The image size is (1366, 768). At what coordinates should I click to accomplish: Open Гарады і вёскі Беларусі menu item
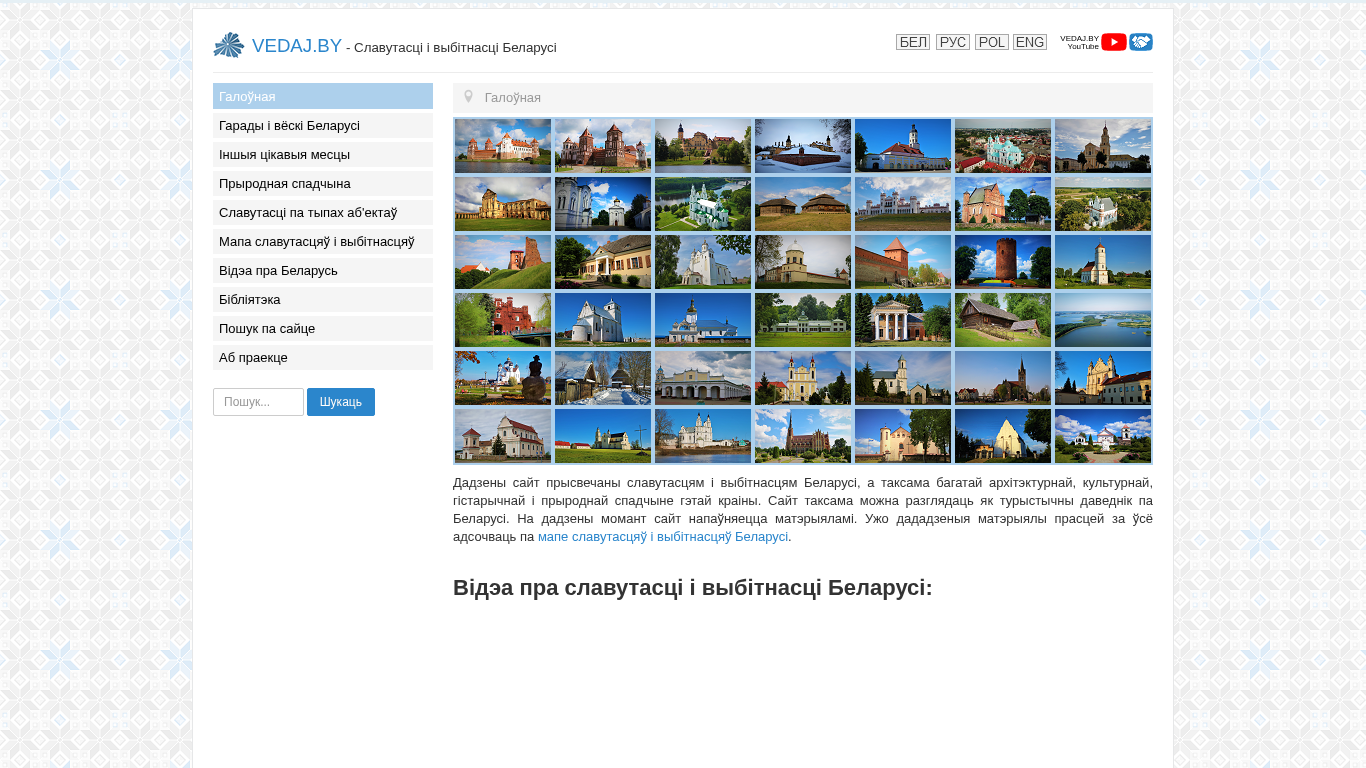(x=323, y=125)
